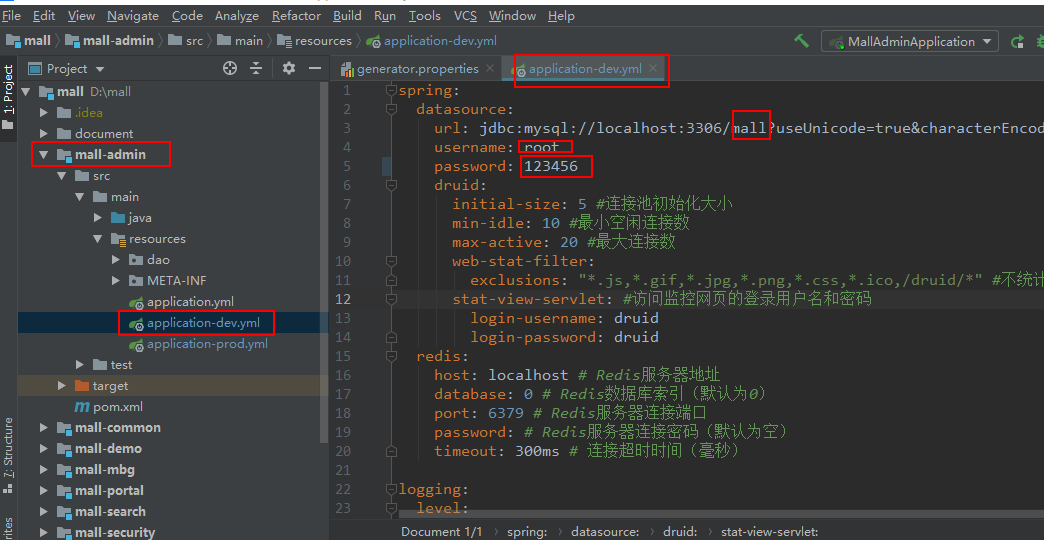
Task: Expand the .idea folder
Action: coord(44,113)
